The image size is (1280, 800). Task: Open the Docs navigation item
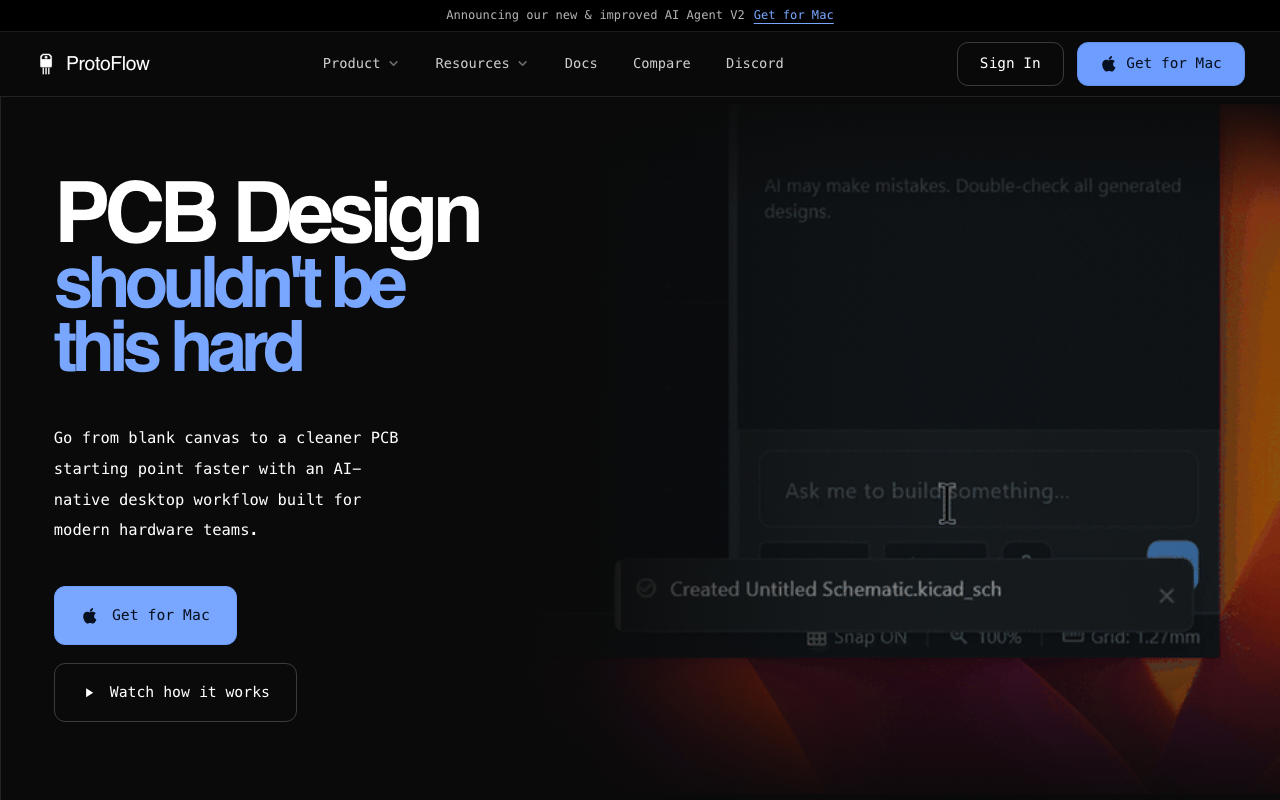click(x=581, y=64)
